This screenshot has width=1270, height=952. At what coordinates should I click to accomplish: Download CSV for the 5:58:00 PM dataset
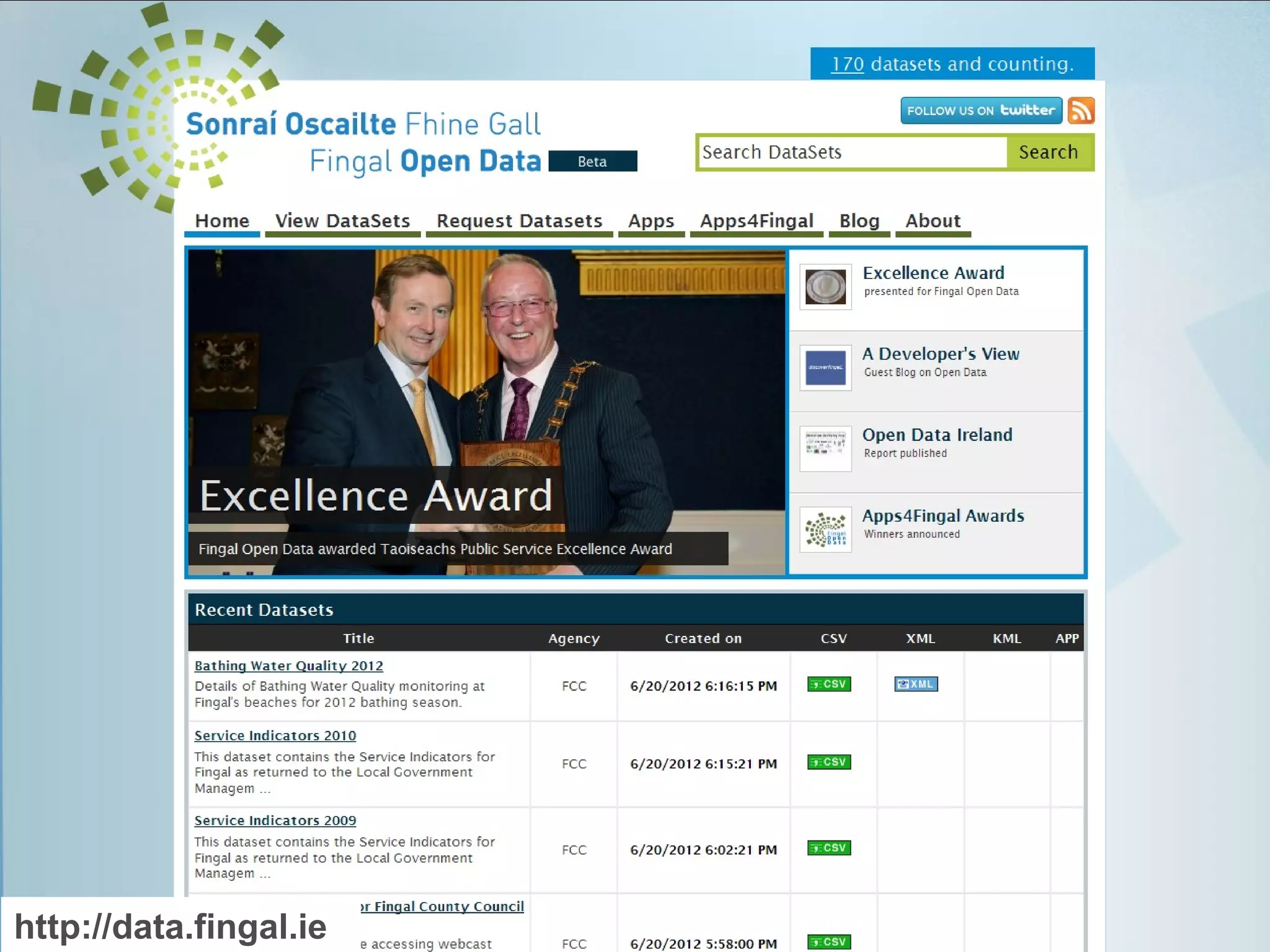click(x=829, y=942)
